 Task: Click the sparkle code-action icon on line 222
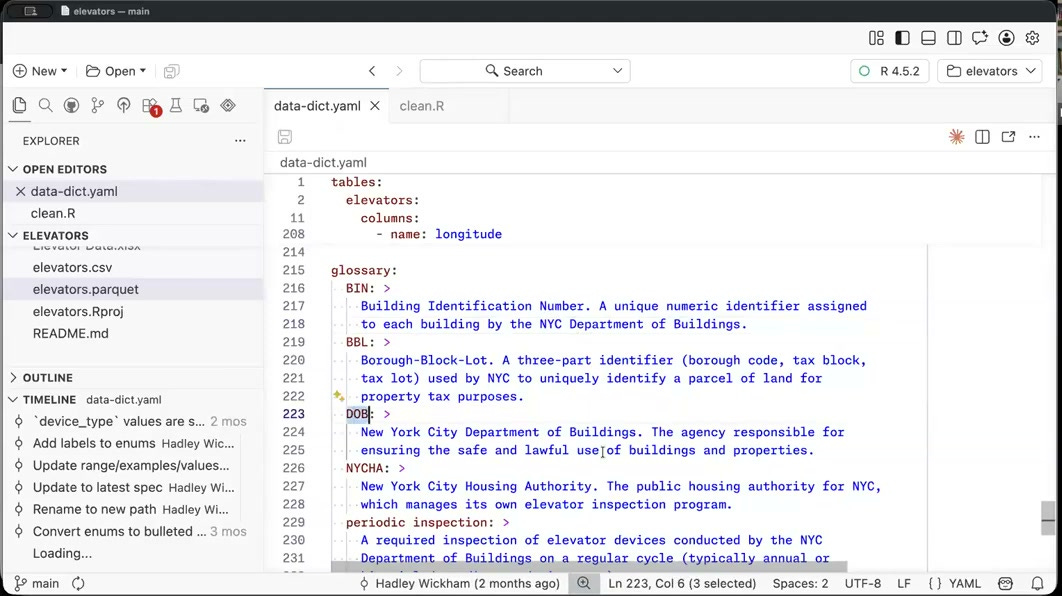pos(339,396)
